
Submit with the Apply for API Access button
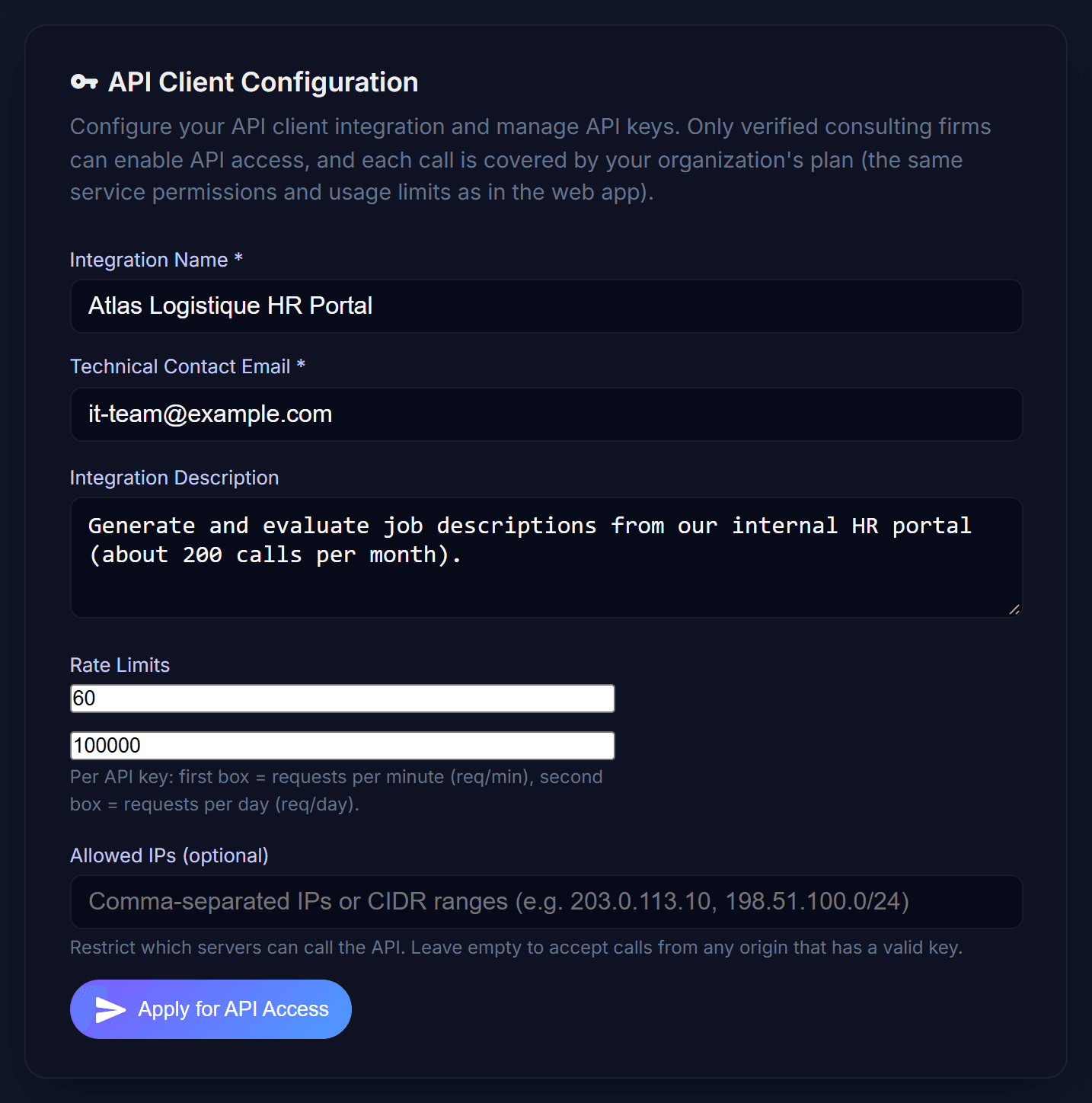click(211, 1009)
